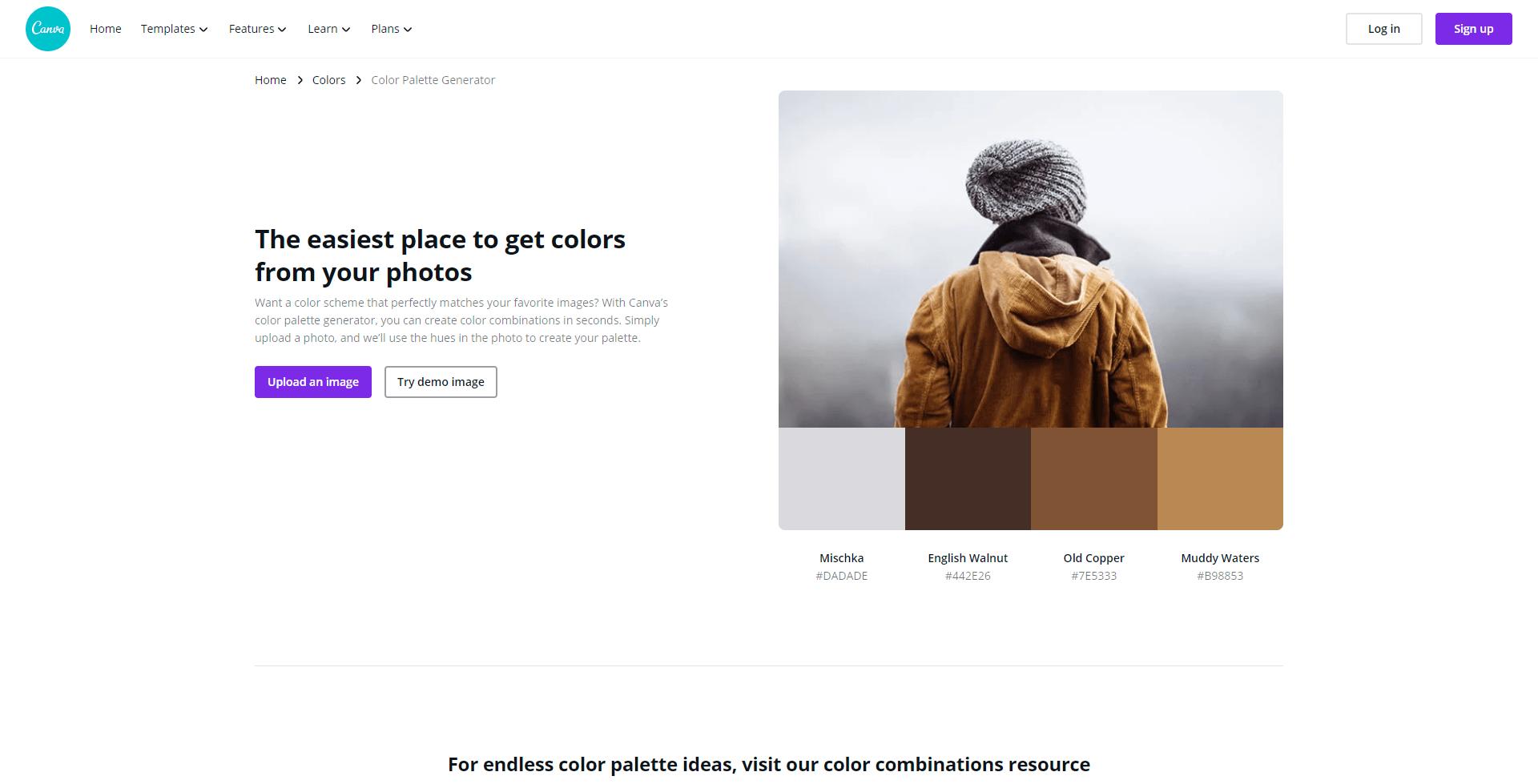The width and height of the screenshot is (1538, 784).
Task: Follow the Colors breadcrumb link
Action: pos(328,80)
